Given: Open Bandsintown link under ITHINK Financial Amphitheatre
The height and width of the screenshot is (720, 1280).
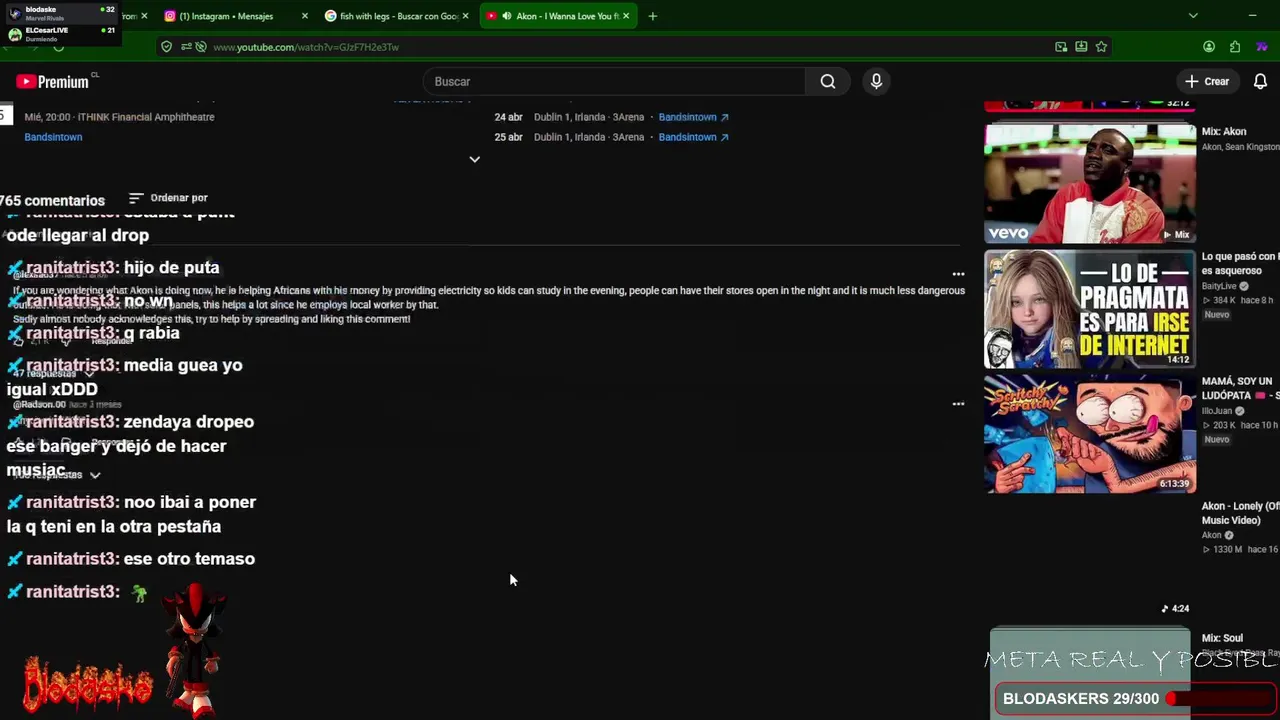Looking at the screenshot, I should [53, 137].
